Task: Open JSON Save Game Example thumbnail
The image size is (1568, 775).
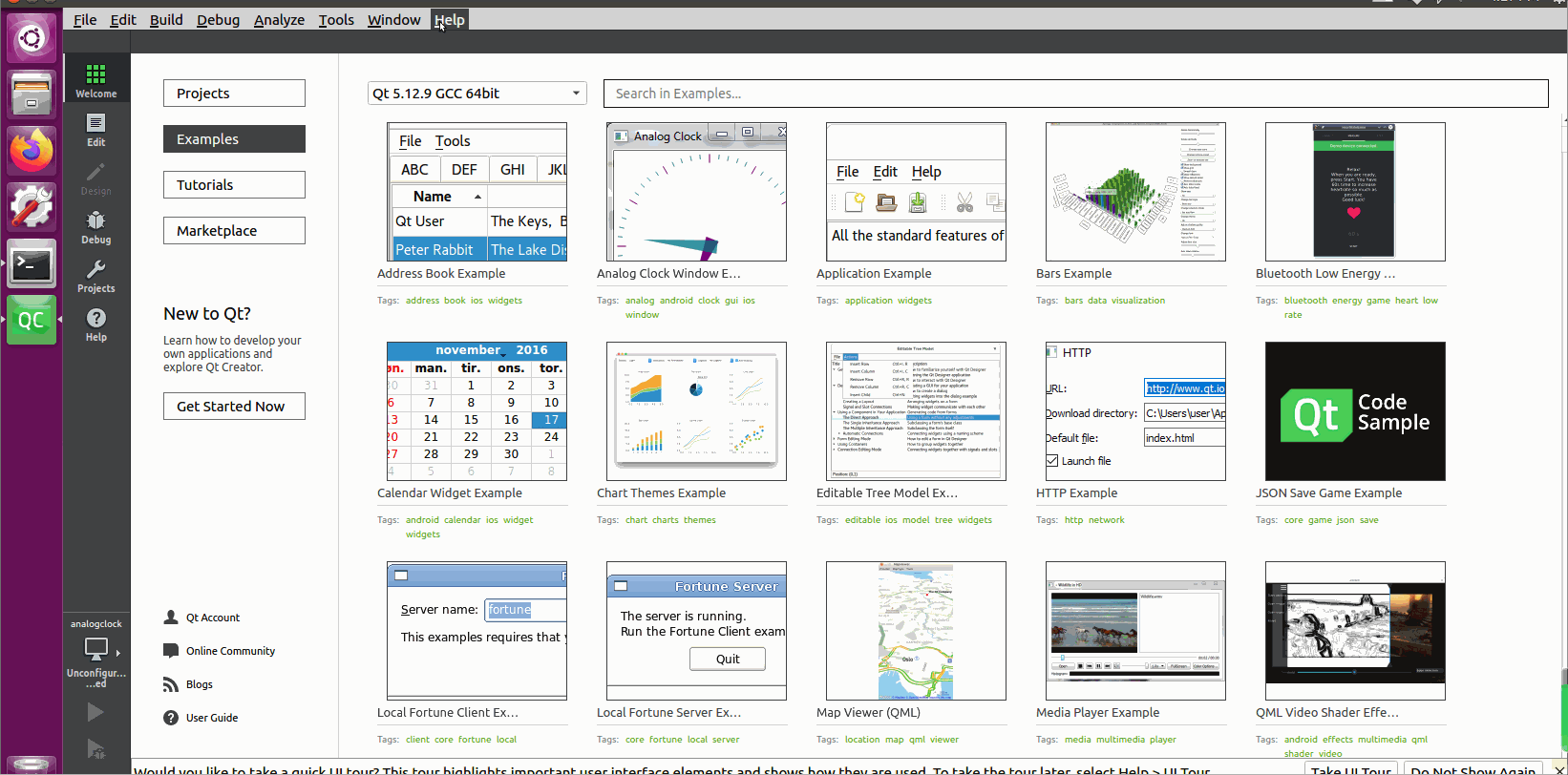Action: click(1355, 411)
